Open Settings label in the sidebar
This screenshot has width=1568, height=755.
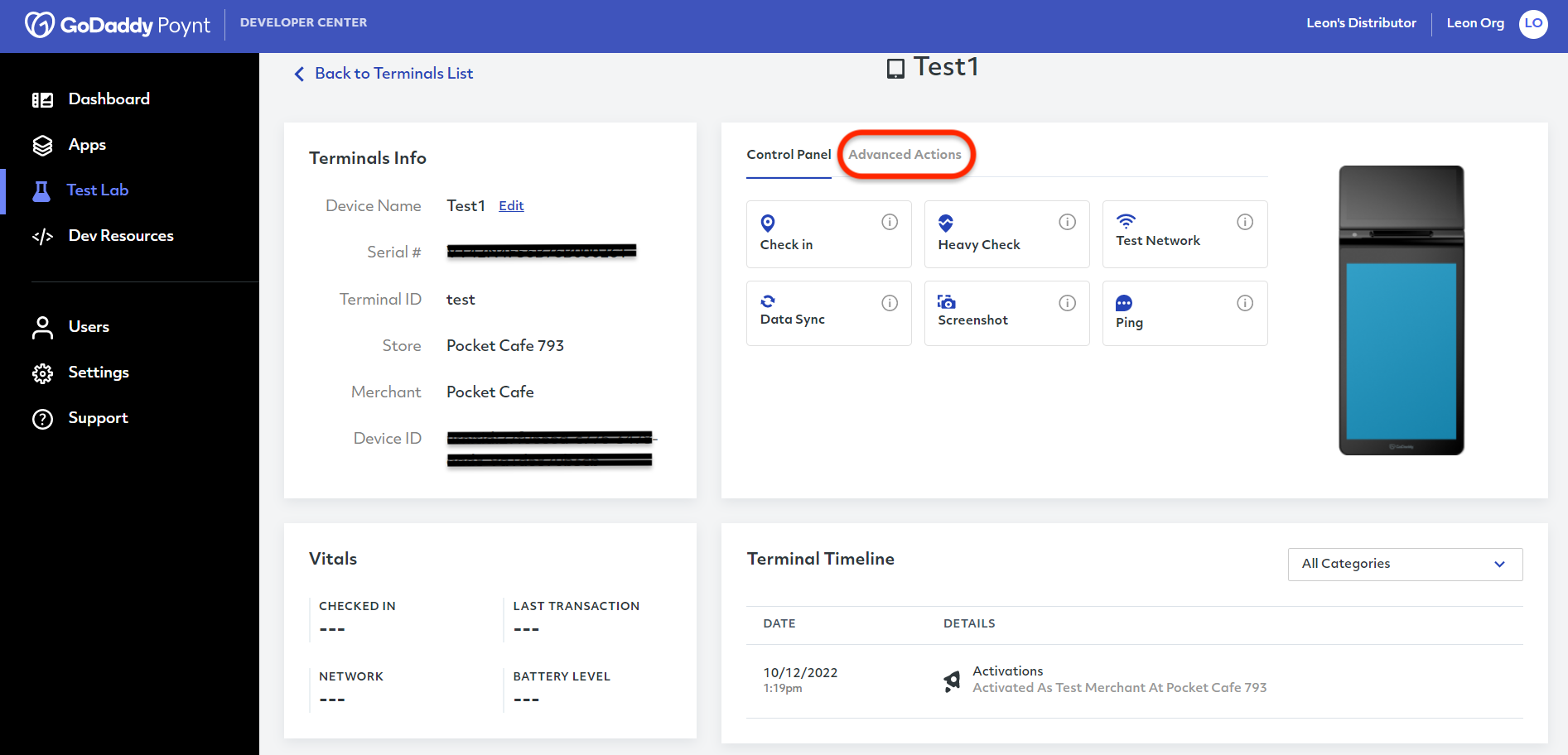(x=99, y=373)
